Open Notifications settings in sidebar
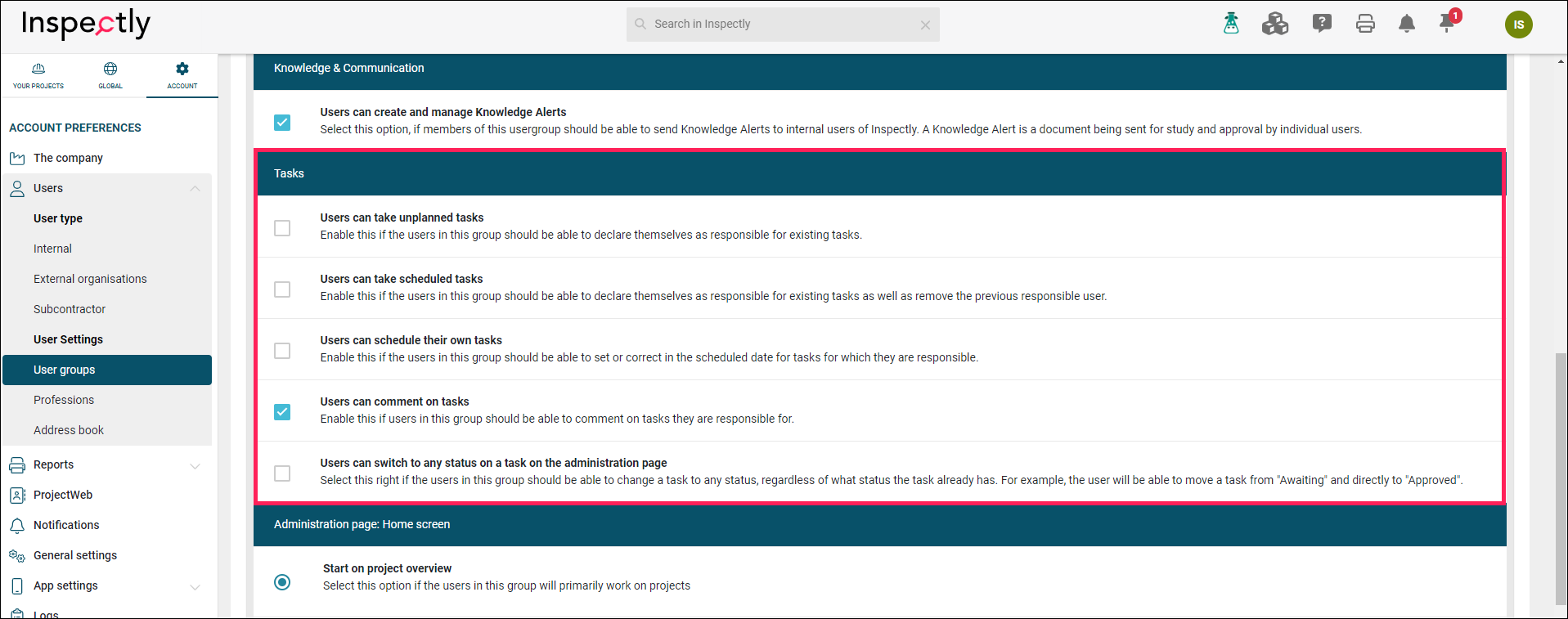1568x619 pixels. (x=66, y=525)
